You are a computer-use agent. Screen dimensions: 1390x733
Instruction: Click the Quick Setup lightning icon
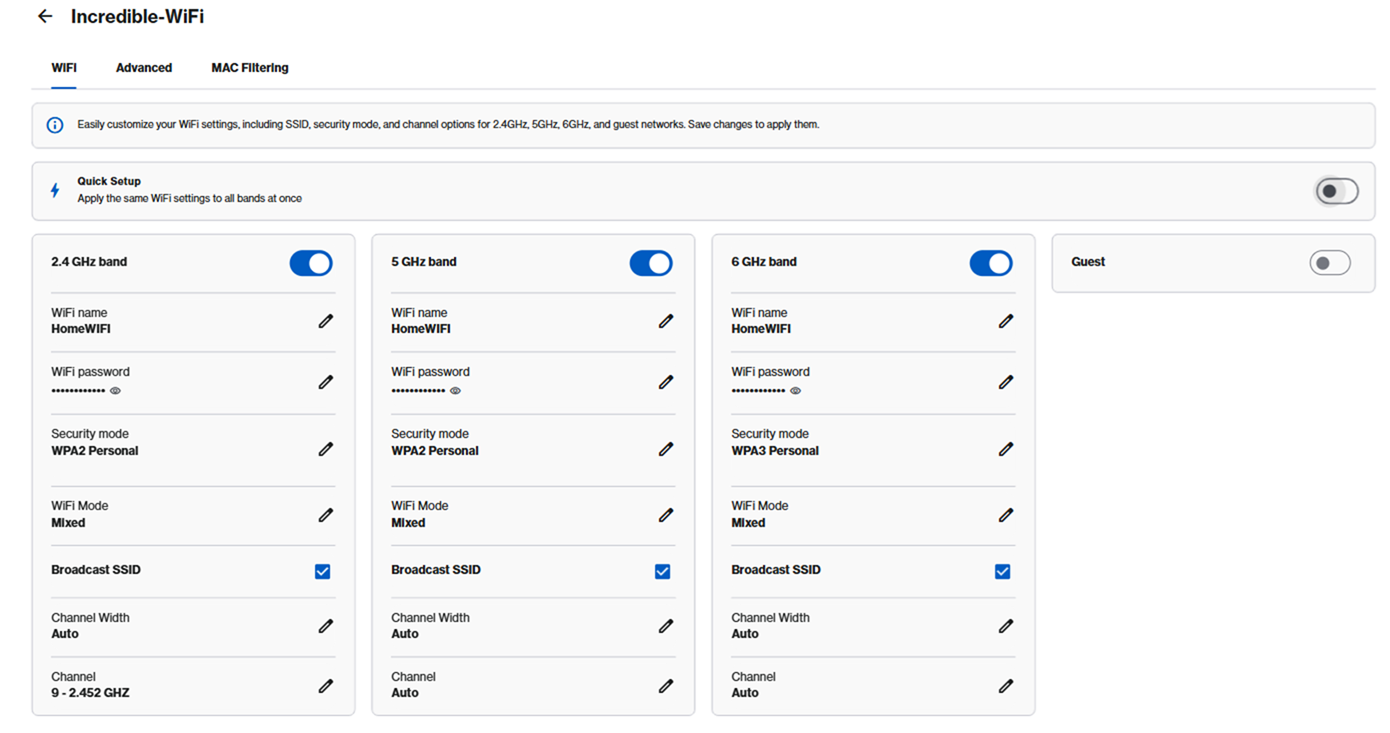tap(55, 190)
